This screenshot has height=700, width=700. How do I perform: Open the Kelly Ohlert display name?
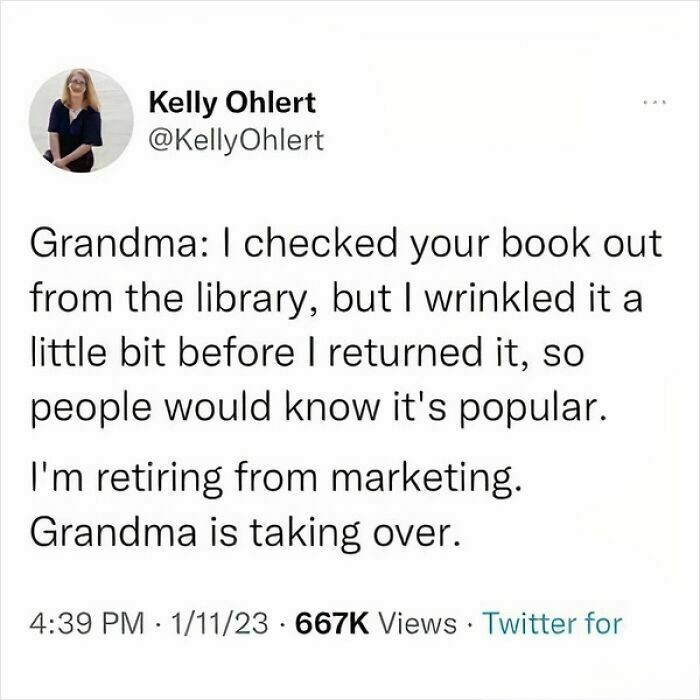coord(232,104)
